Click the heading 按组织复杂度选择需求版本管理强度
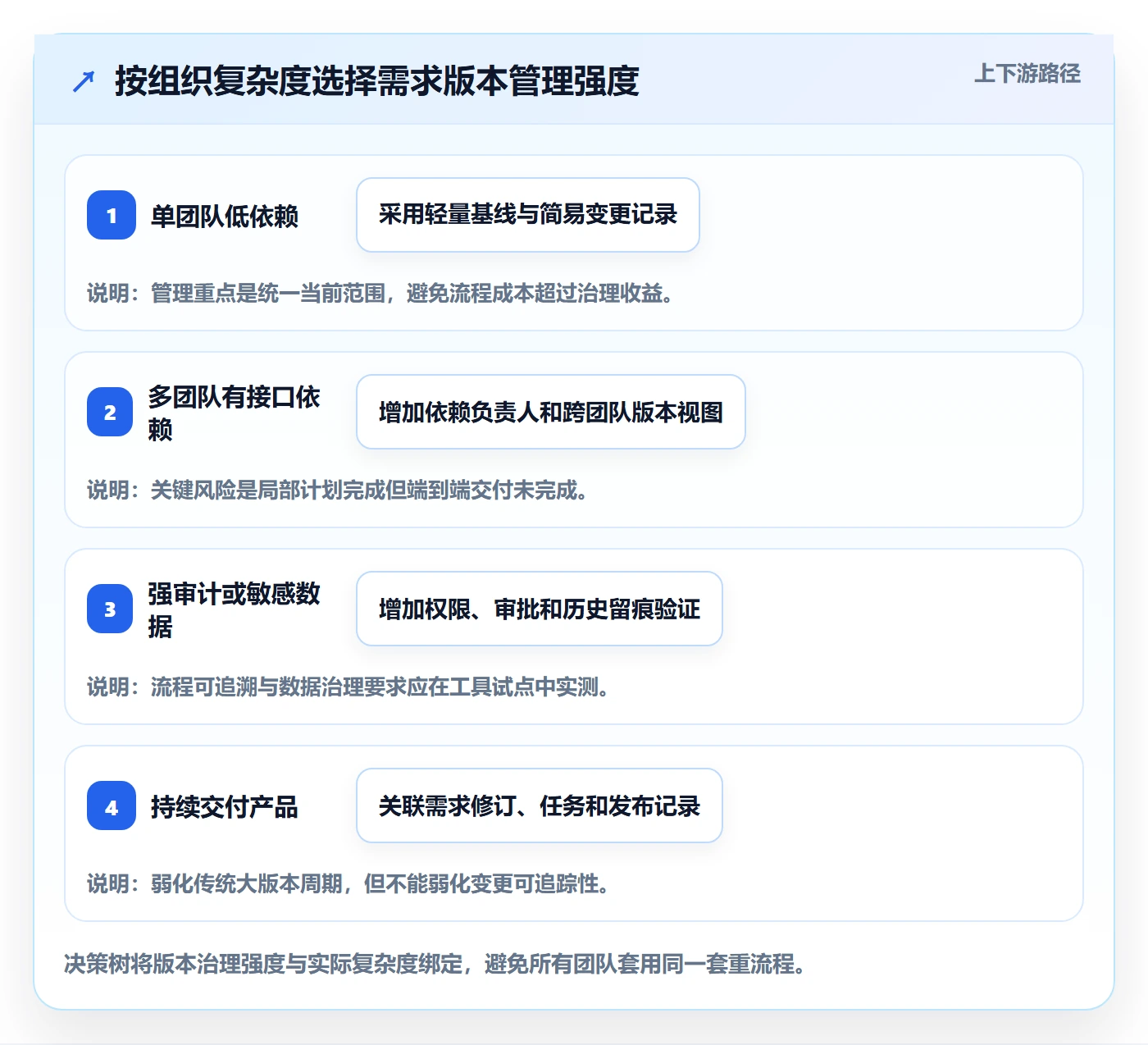 (377, 81)
